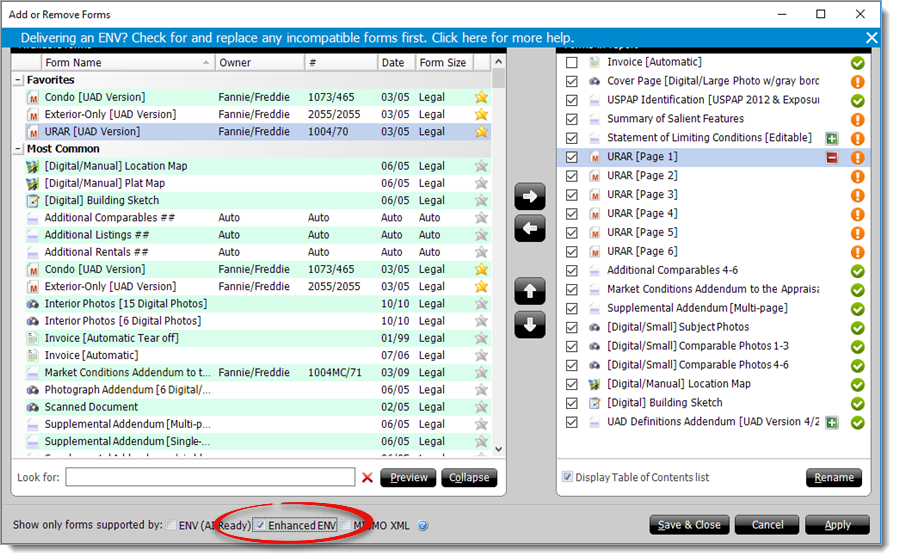Move selected form down with down arrow
The image size is (897, 560).
529,324
